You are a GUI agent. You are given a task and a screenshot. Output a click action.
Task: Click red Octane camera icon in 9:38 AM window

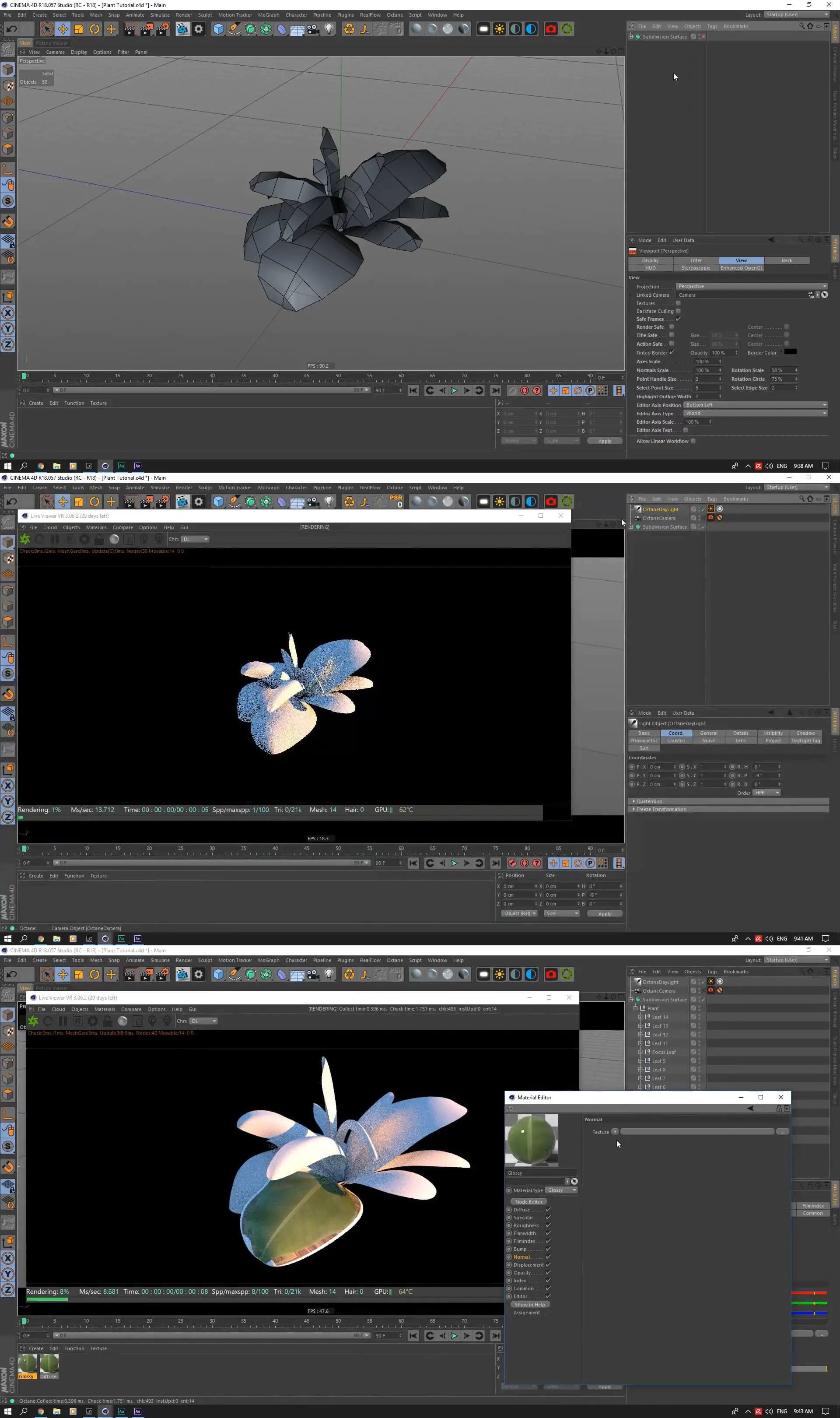click(551, 29)
